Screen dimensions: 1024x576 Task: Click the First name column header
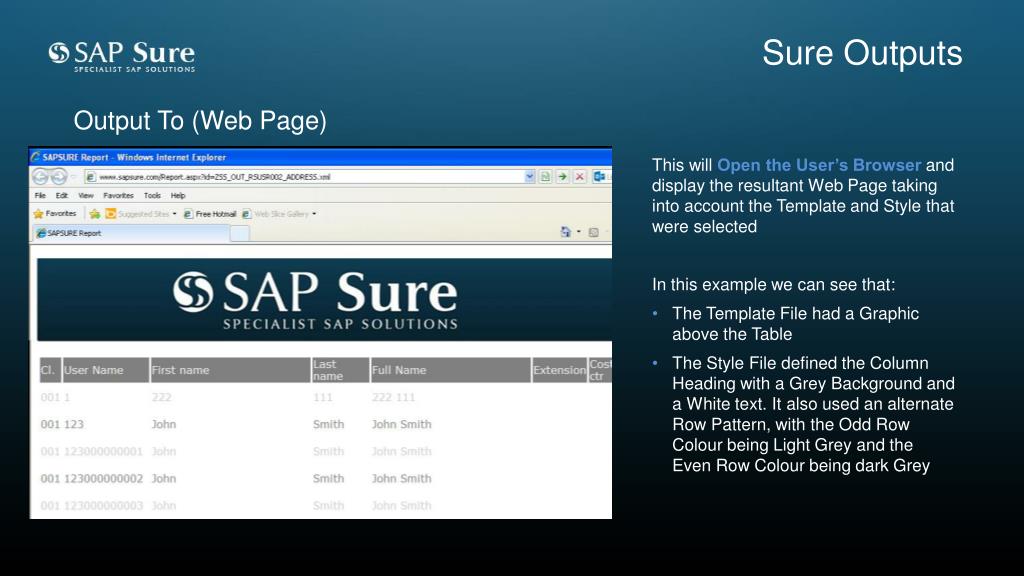(231, 370)
